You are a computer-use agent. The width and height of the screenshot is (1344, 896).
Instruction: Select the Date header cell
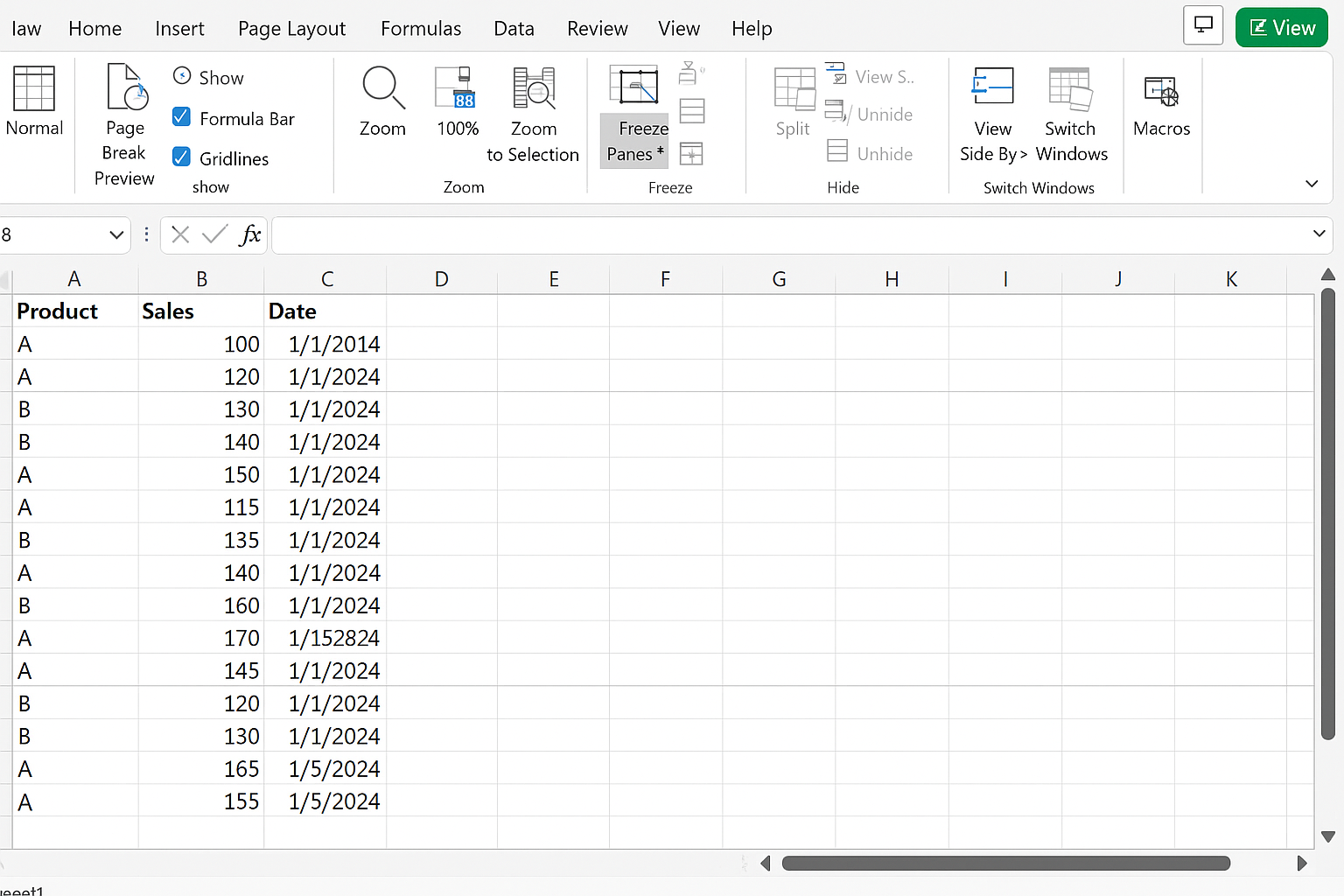coord(325,311)
